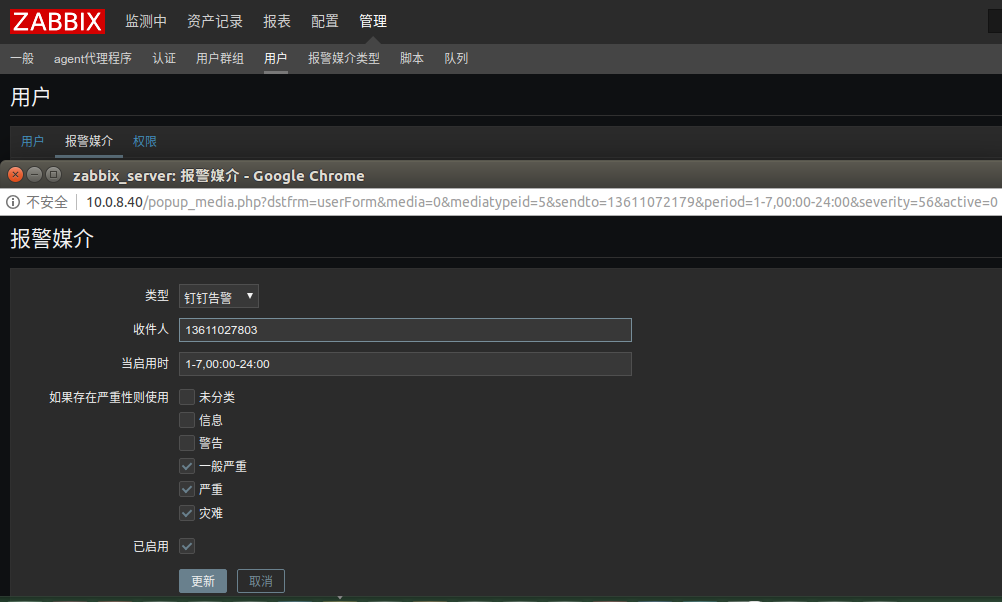Close the popup window with red button
This screenshot has width=1002, height=602.
(x=15, y=174)
